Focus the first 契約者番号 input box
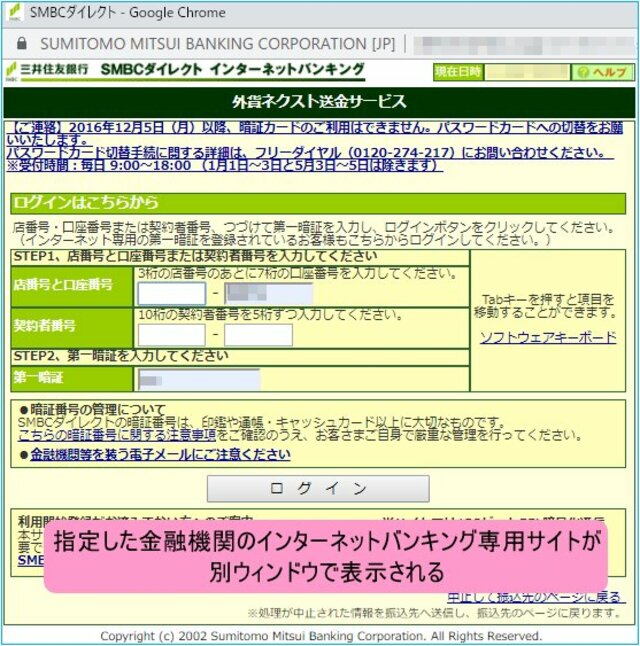The width and height of the screenshot is (640, 646). [x=171, y=335]
